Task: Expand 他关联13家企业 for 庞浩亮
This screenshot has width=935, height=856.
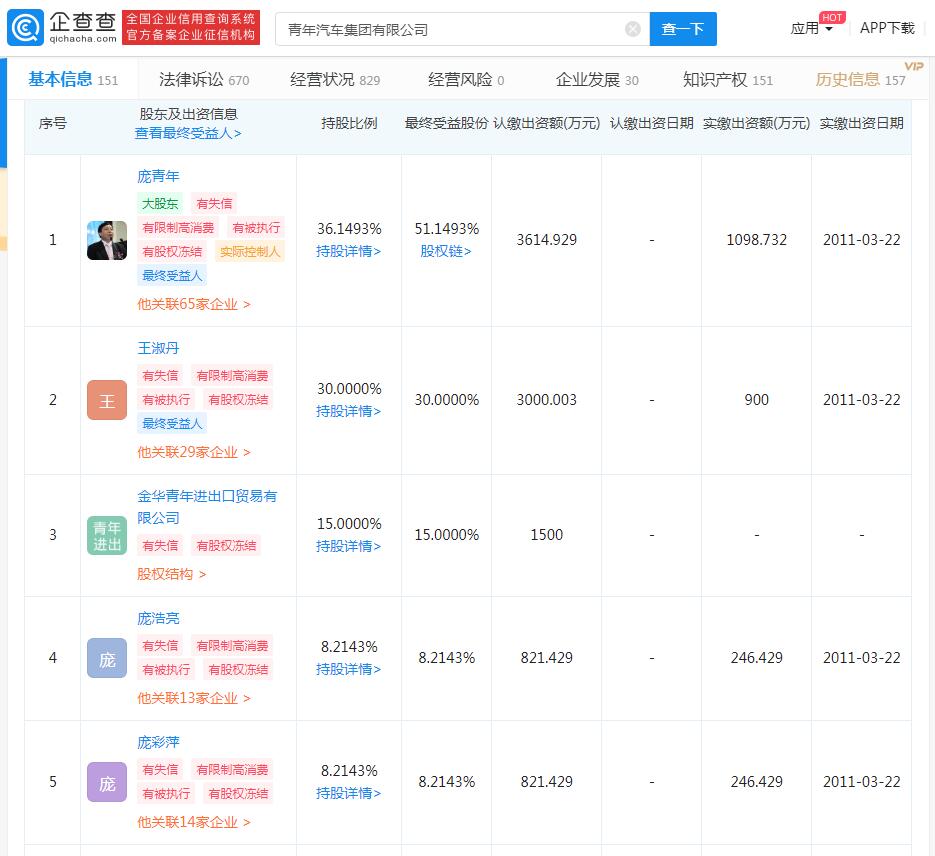Action: [194, 698]
